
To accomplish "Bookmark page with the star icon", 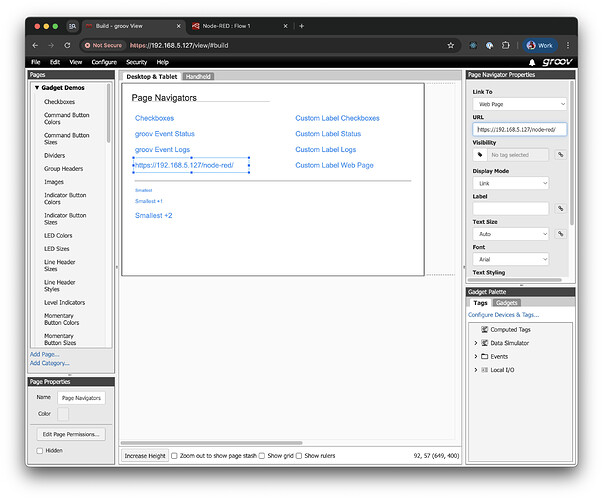I will [x=451, y=45].
